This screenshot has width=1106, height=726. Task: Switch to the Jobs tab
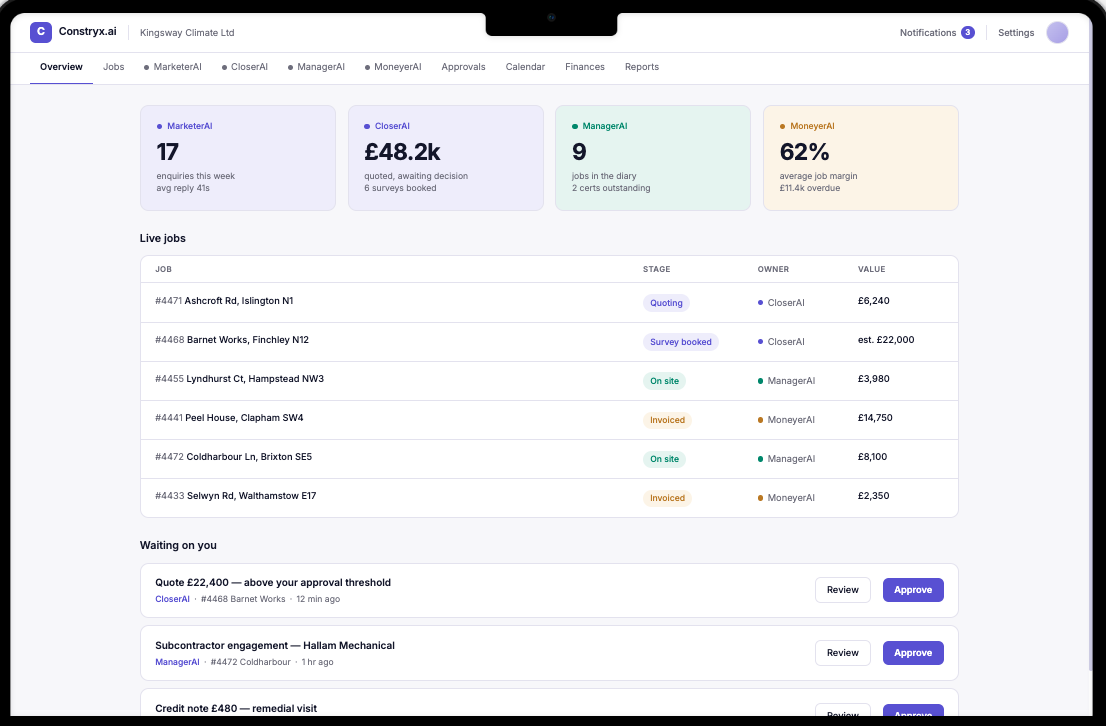tap(114, 67)
